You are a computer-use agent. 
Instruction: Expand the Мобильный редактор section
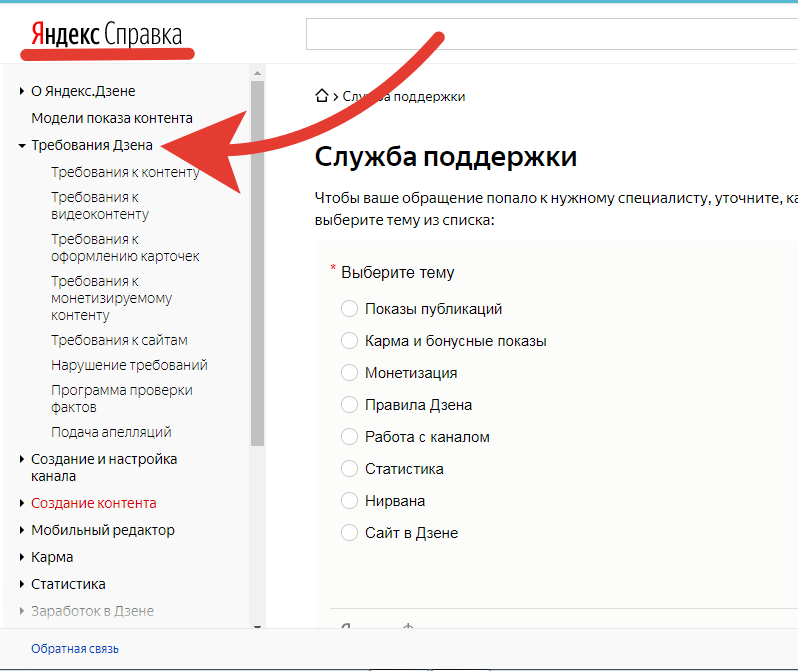point(21,530)
